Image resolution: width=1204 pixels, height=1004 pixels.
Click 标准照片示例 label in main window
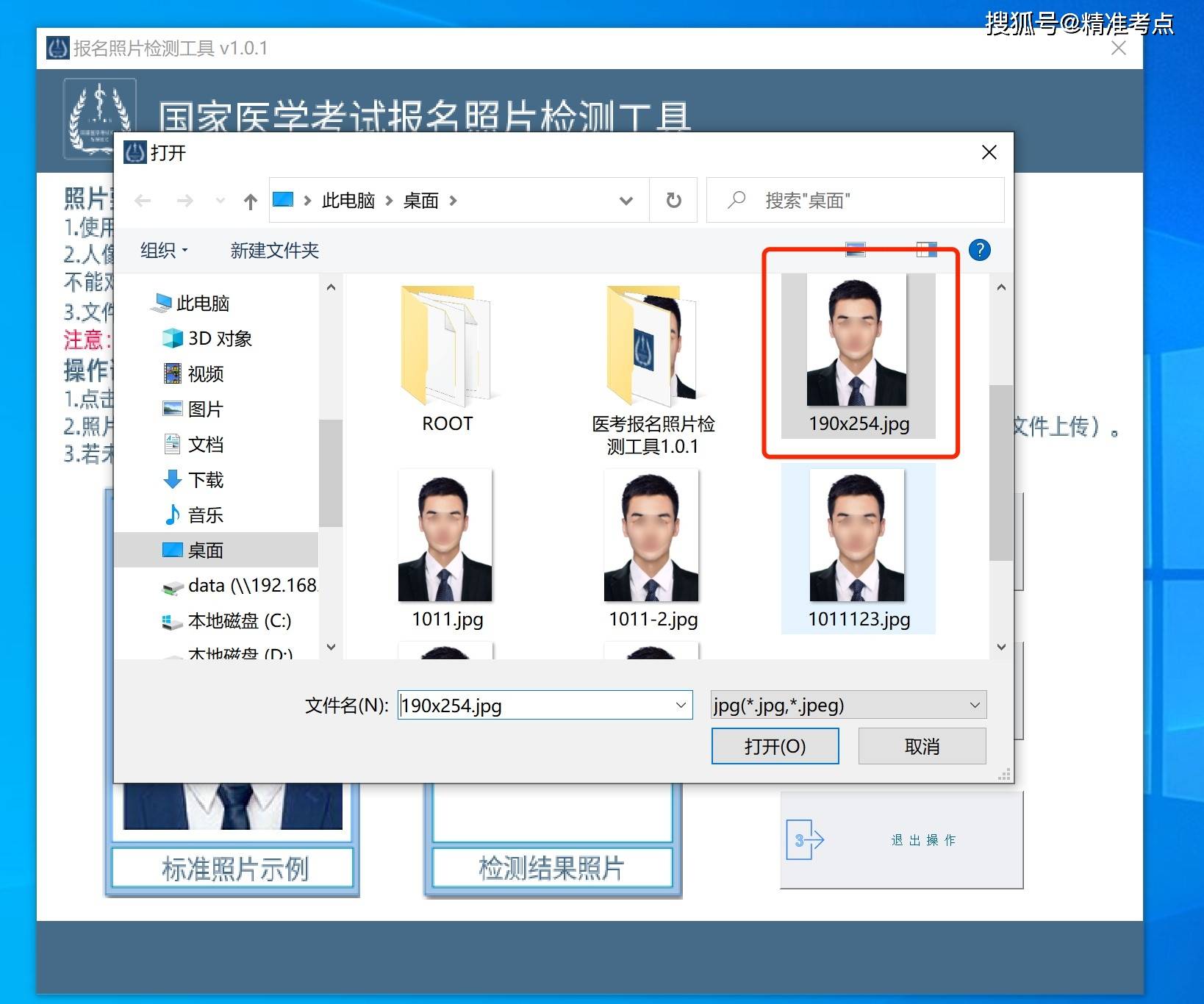point(234,869)
